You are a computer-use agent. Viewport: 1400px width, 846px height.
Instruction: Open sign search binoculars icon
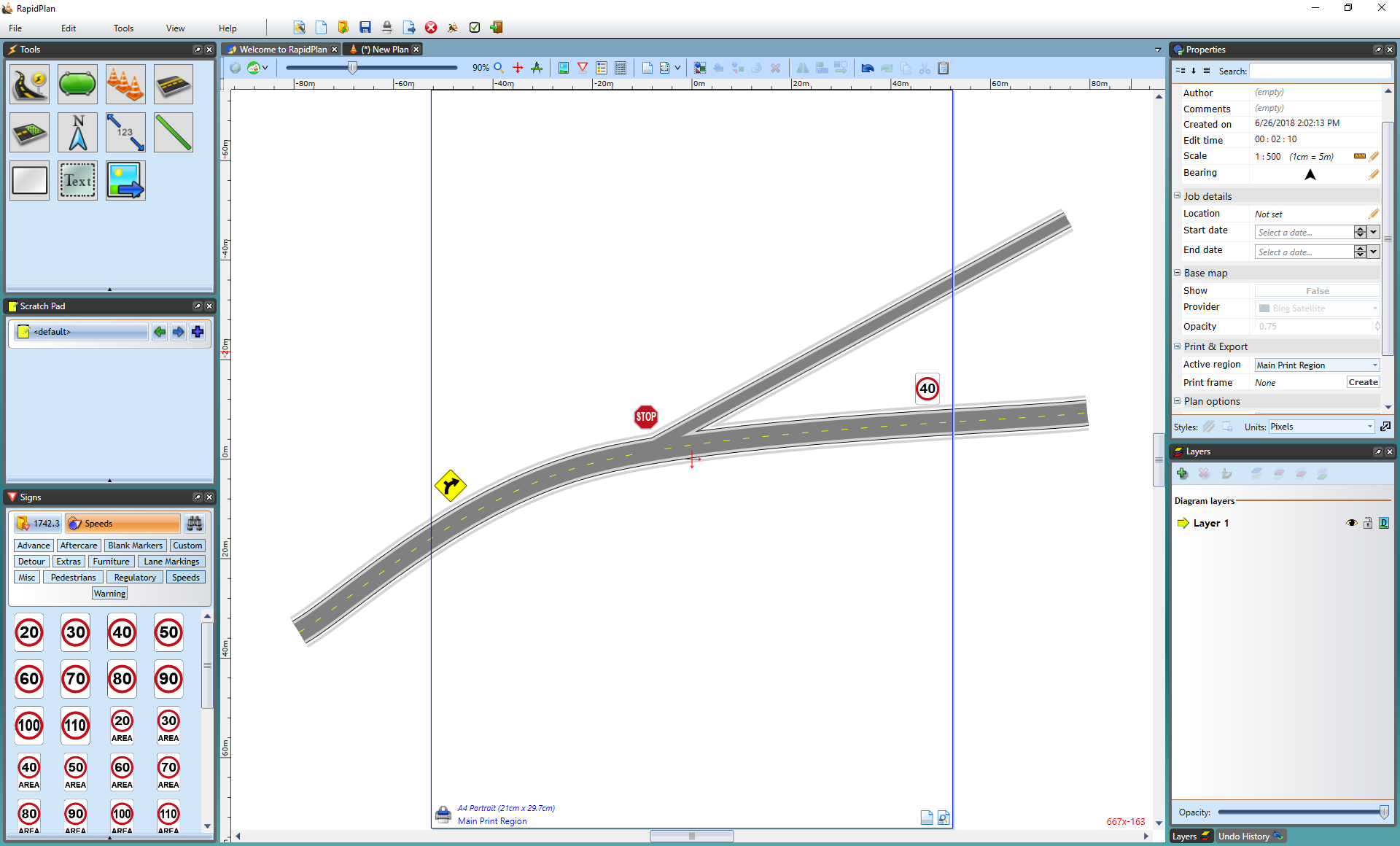pos(195,524)
